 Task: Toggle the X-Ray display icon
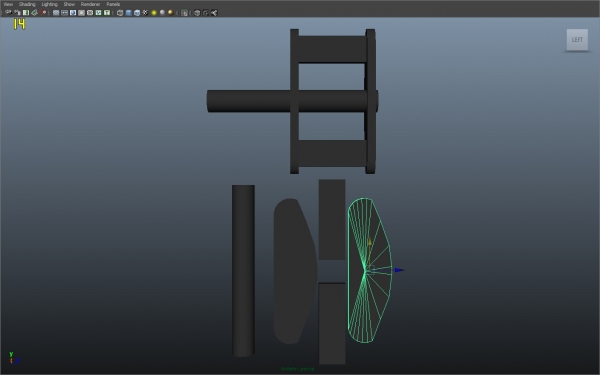[x=197, y=13]
